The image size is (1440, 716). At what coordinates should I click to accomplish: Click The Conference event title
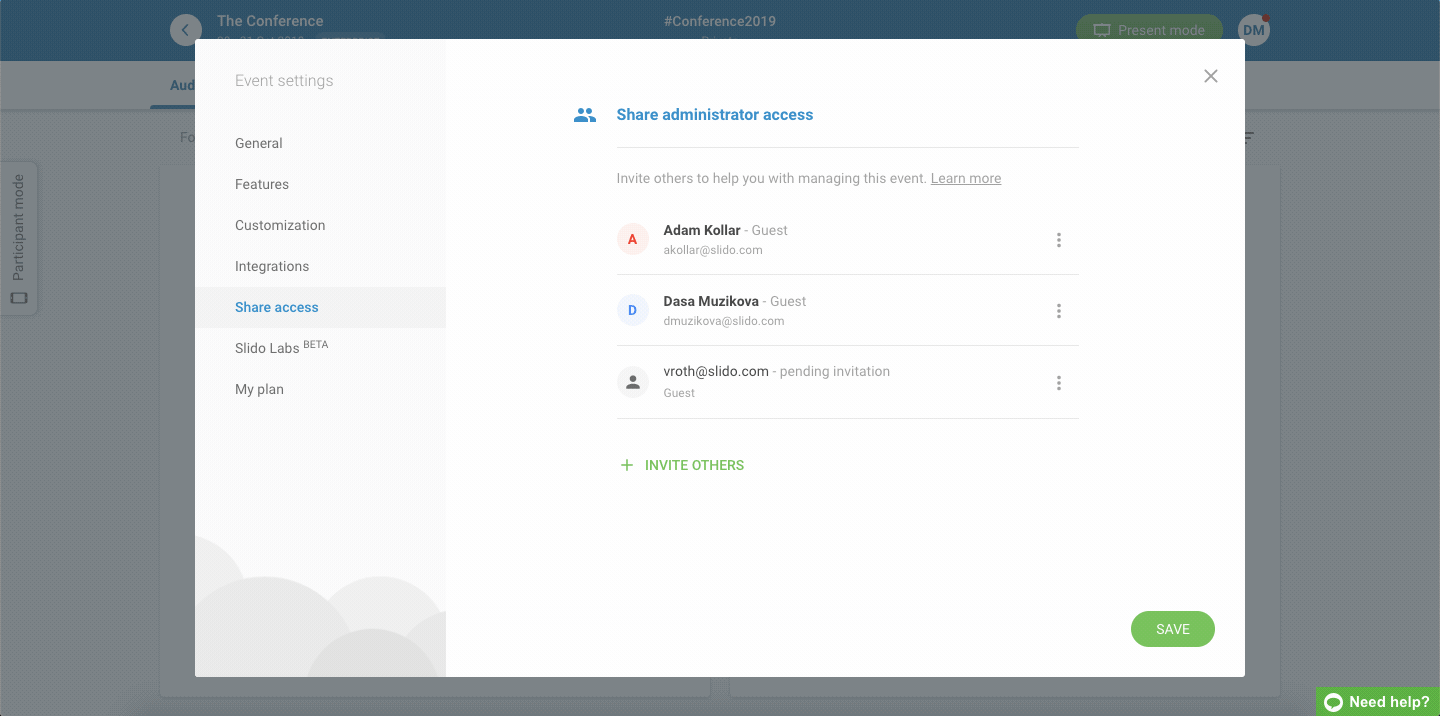pos(270,21)
